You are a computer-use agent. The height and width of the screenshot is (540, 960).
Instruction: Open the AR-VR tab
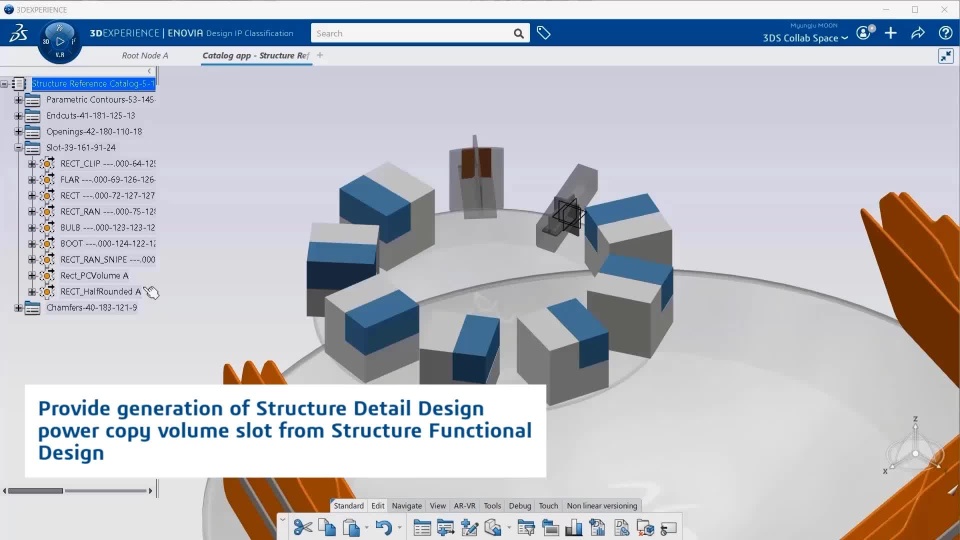click(x=465, y=506)
